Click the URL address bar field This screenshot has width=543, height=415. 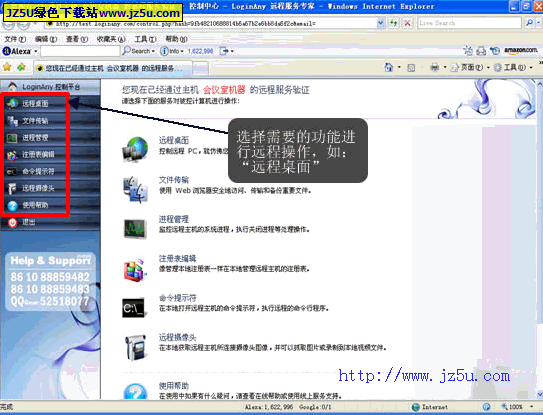click(x=211, y=24)
